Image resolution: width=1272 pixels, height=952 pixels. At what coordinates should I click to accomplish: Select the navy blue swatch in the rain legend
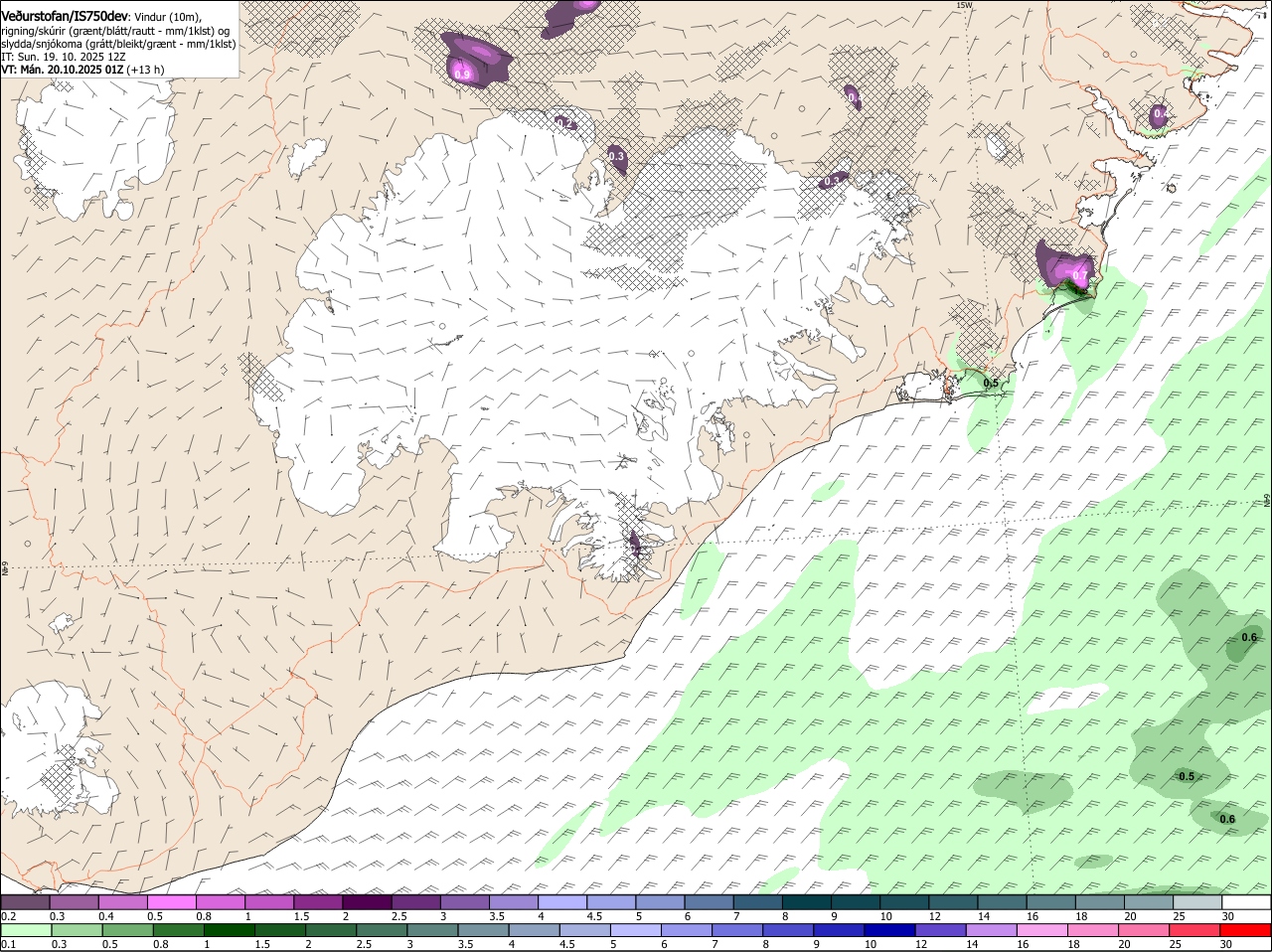click(x=887, y=931)
